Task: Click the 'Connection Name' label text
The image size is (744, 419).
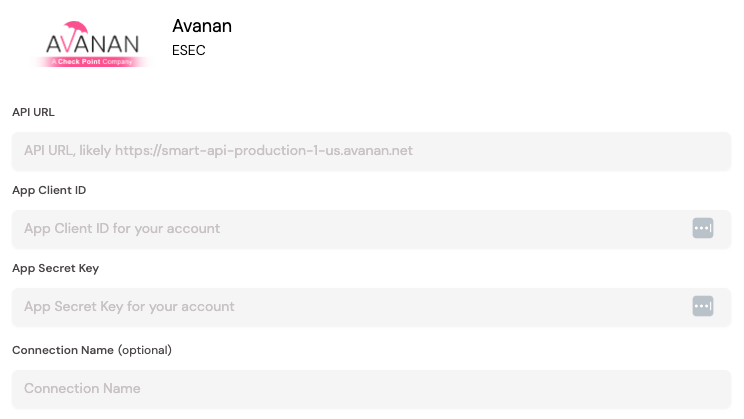Action: click(63, 350)
